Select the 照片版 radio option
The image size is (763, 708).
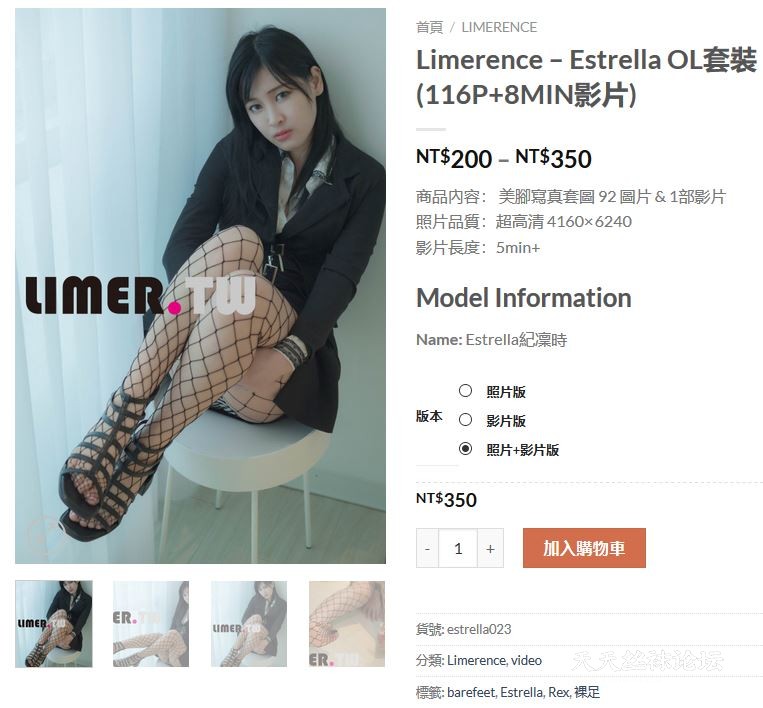click(465, 391)
